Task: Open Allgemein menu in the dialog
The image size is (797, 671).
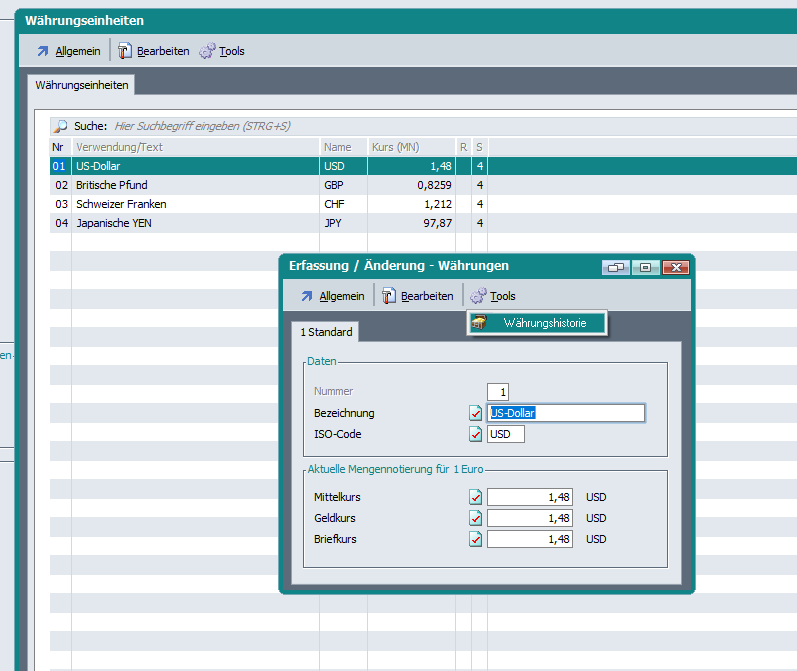Action: [x=332, y=296]
